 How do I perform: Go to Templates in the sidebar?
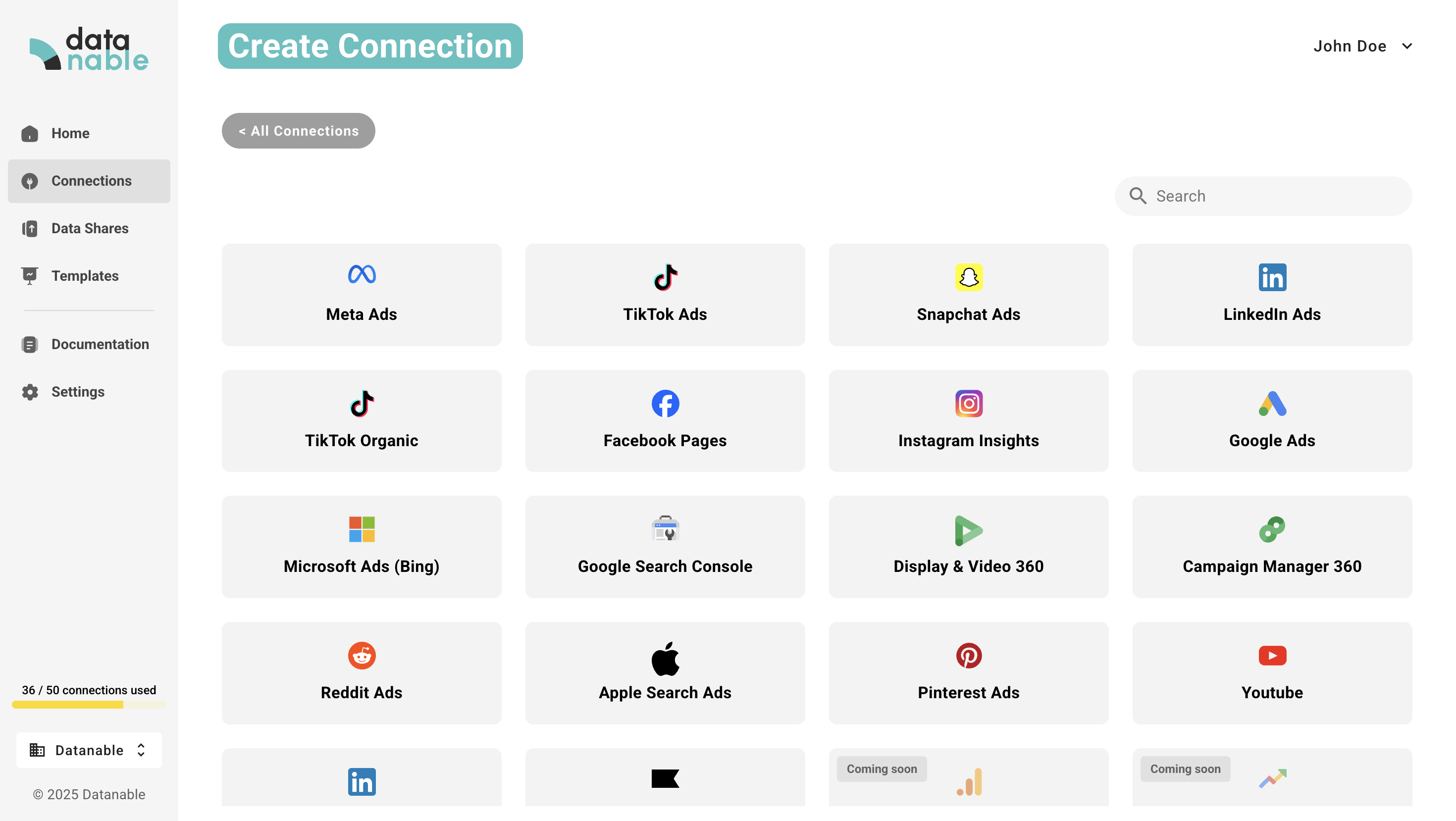[x=85, y=276]
